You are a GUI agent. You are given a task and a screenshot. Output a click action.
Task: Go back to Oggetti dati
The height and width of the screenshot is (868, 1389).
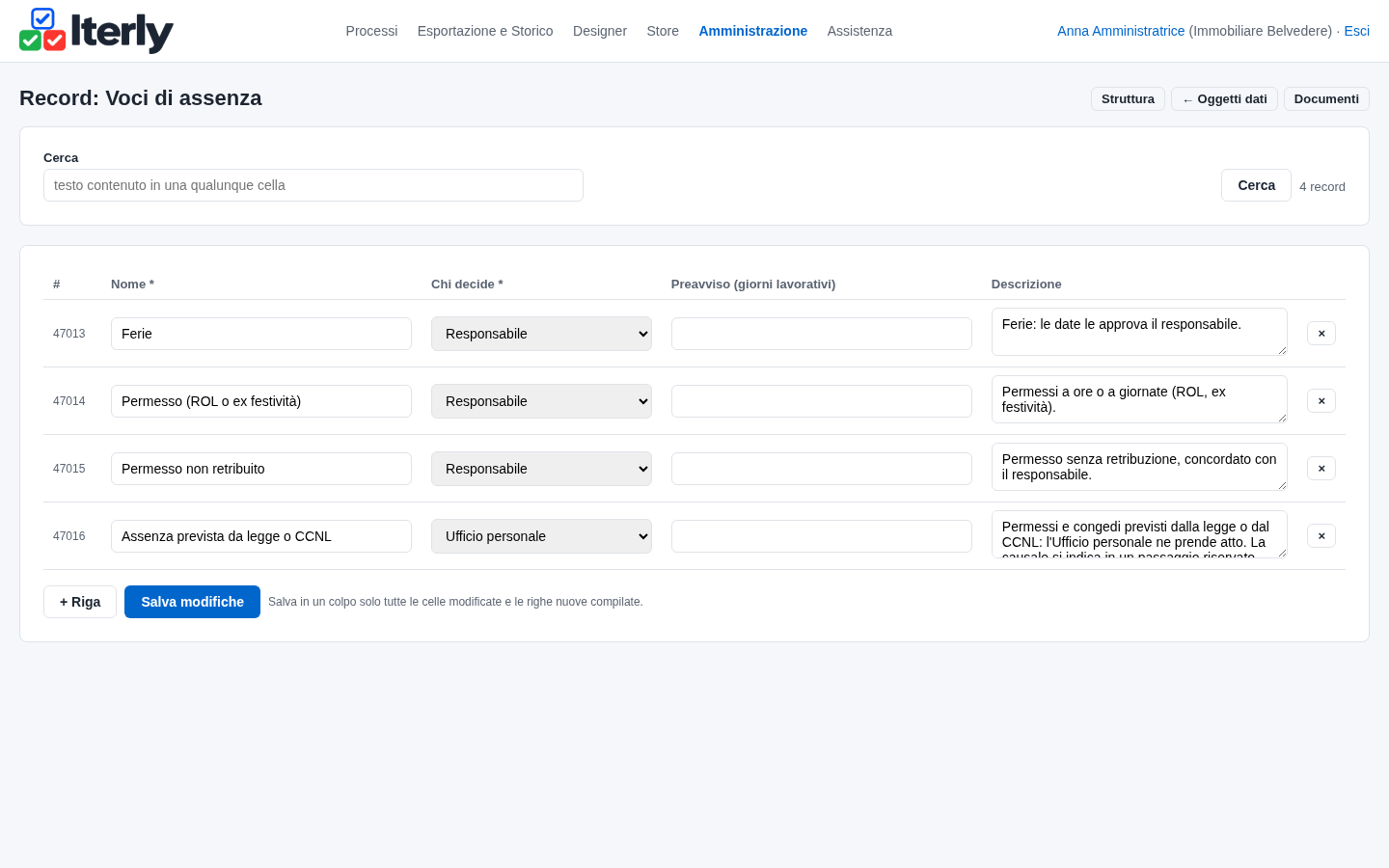click(1224, 99)
